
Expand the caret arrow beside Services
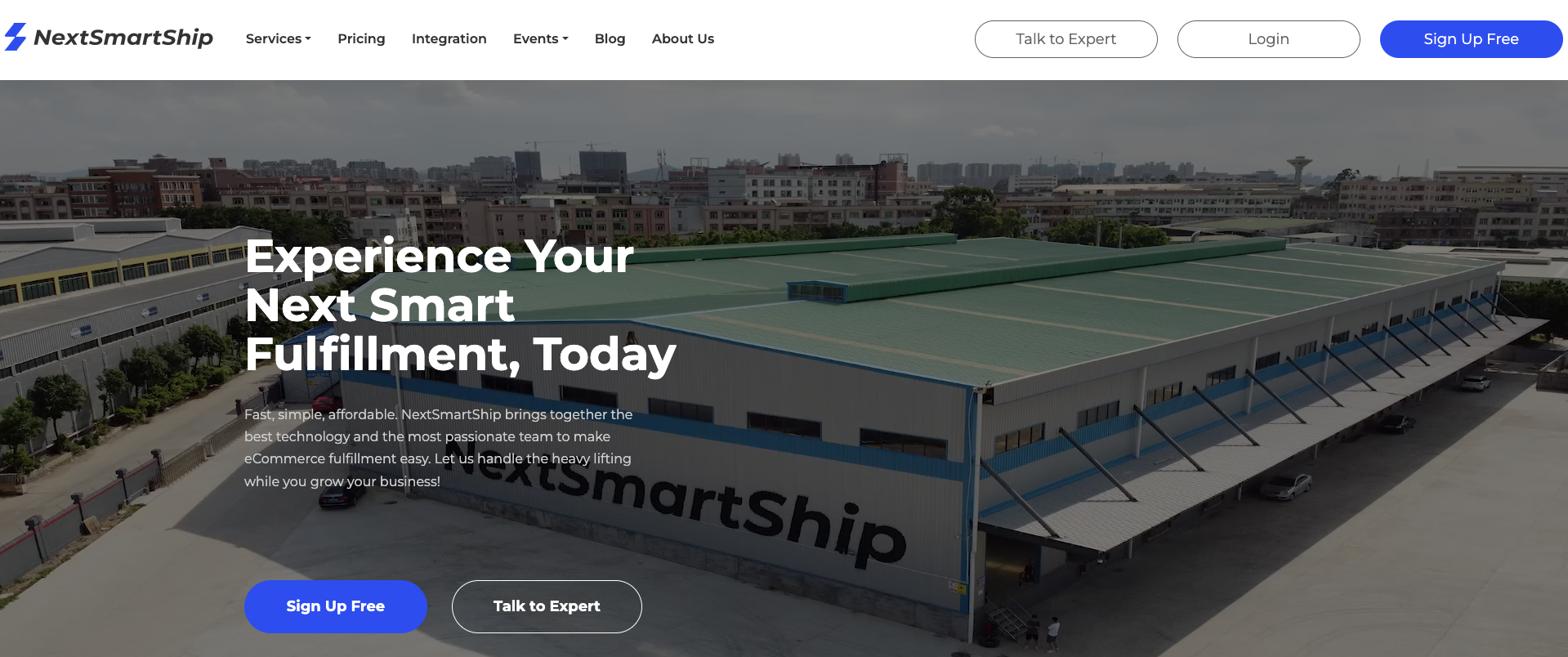tap(308, 38)
